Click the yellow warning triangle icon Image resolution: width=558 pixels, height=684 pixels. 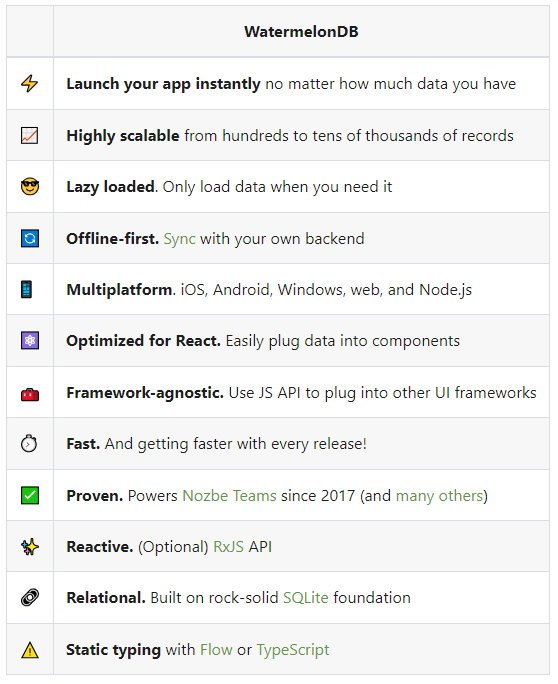[x=30, y=650]
